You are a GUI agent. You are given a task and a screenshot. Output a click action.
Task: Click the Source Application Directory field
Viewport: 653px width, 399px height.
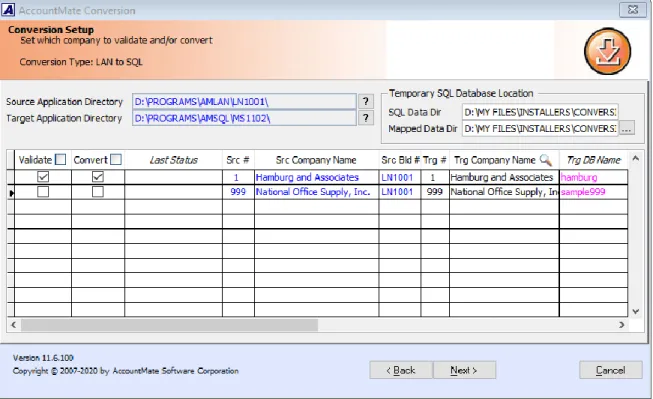pyautogui.click(x=244, y=101)
